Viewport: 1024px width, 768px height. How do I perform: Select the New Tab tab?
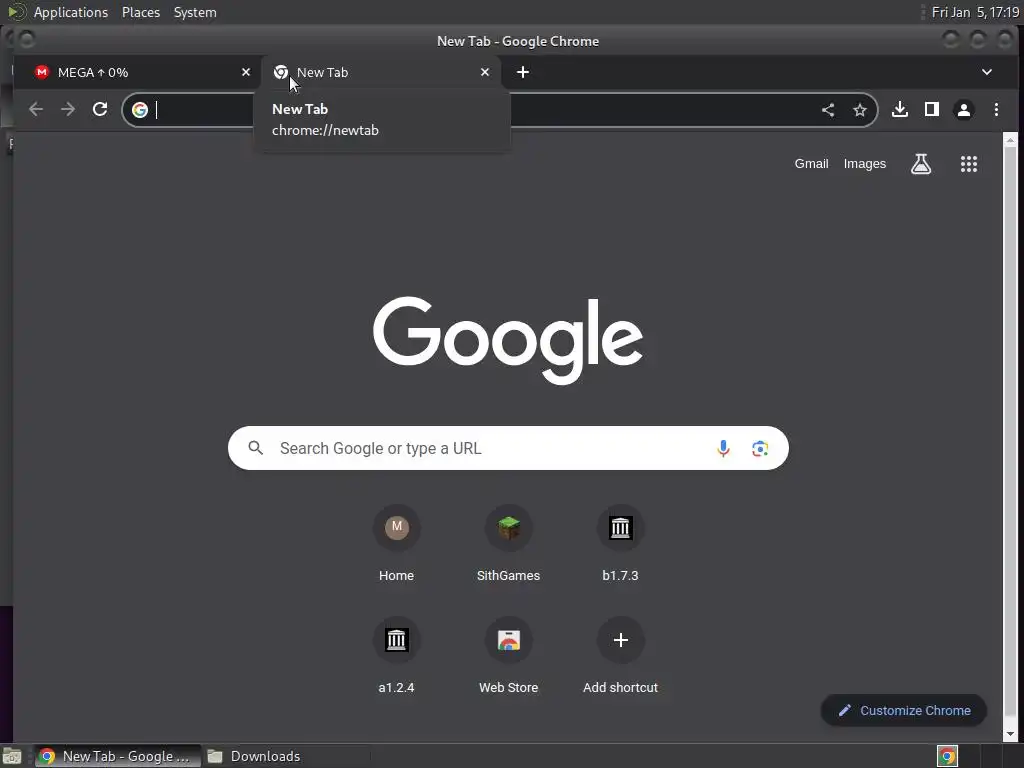click(381, 72)
